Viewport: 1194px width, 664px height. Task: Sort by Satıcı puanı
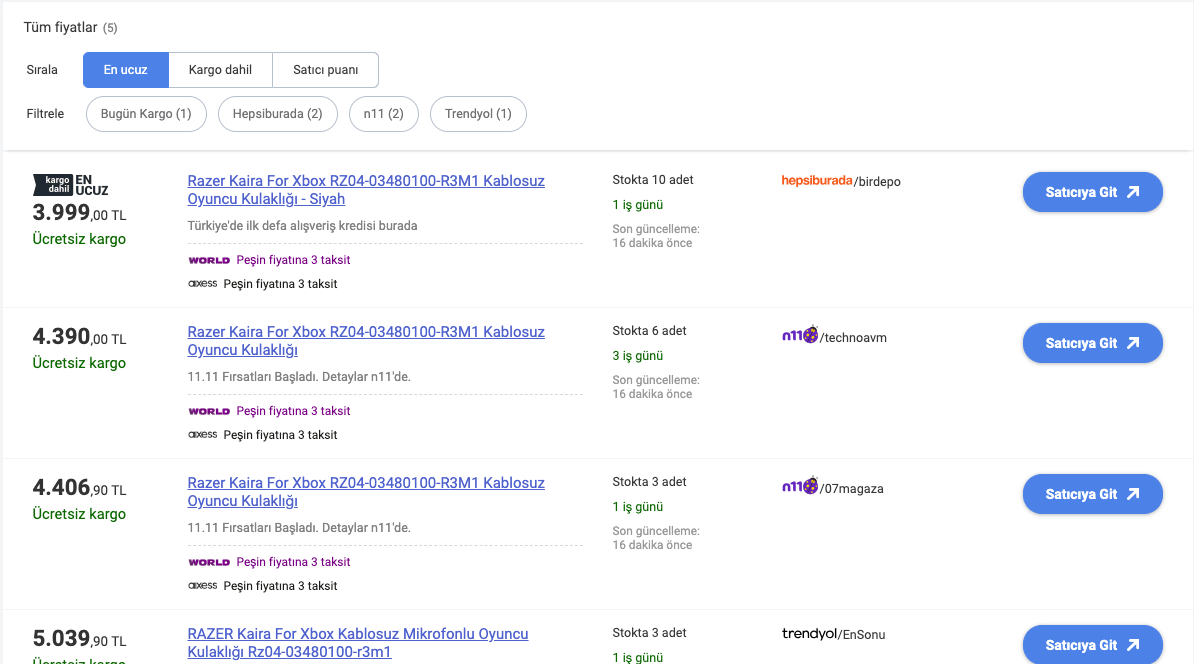(325, 70)
